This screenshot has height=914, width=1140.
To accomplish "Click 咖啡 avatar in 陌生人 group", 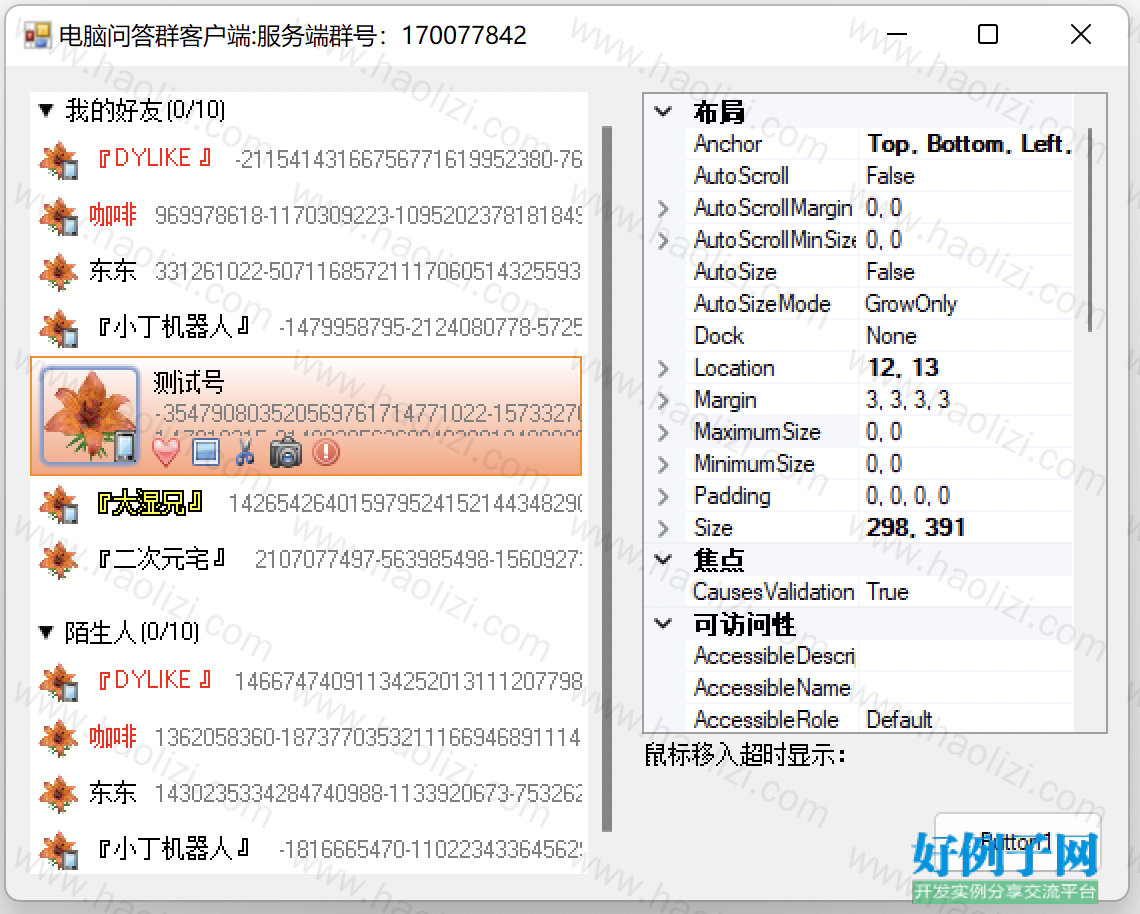I will coord(59,738).
